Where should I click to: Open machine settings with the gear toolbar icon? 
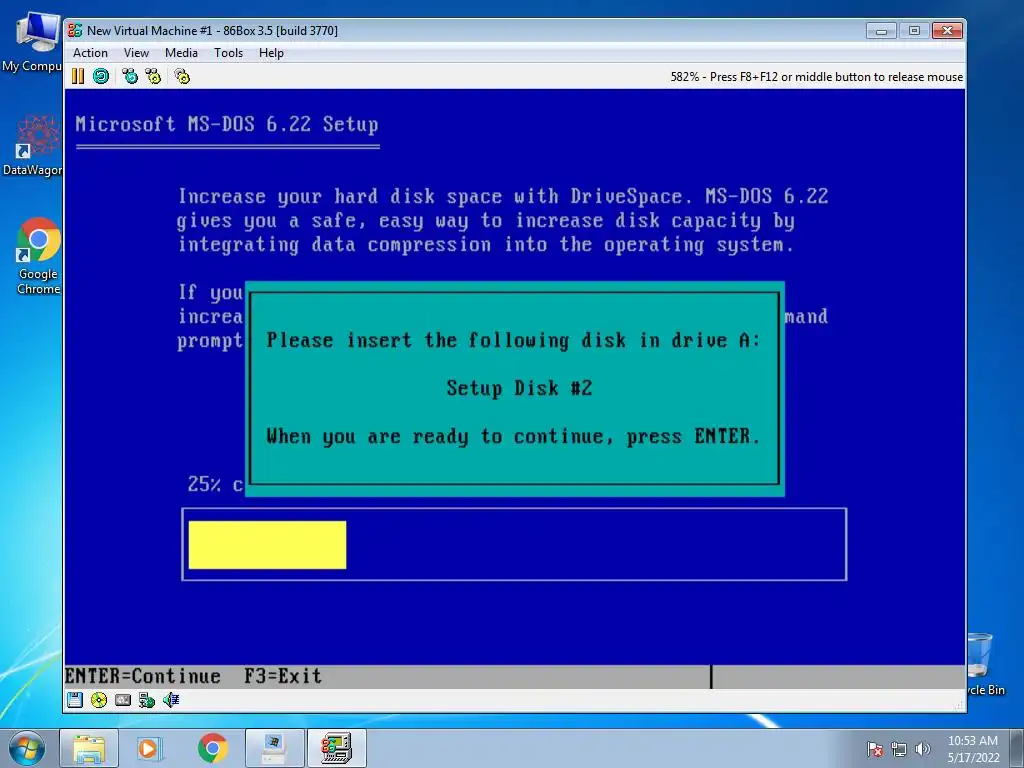point(182,76)
